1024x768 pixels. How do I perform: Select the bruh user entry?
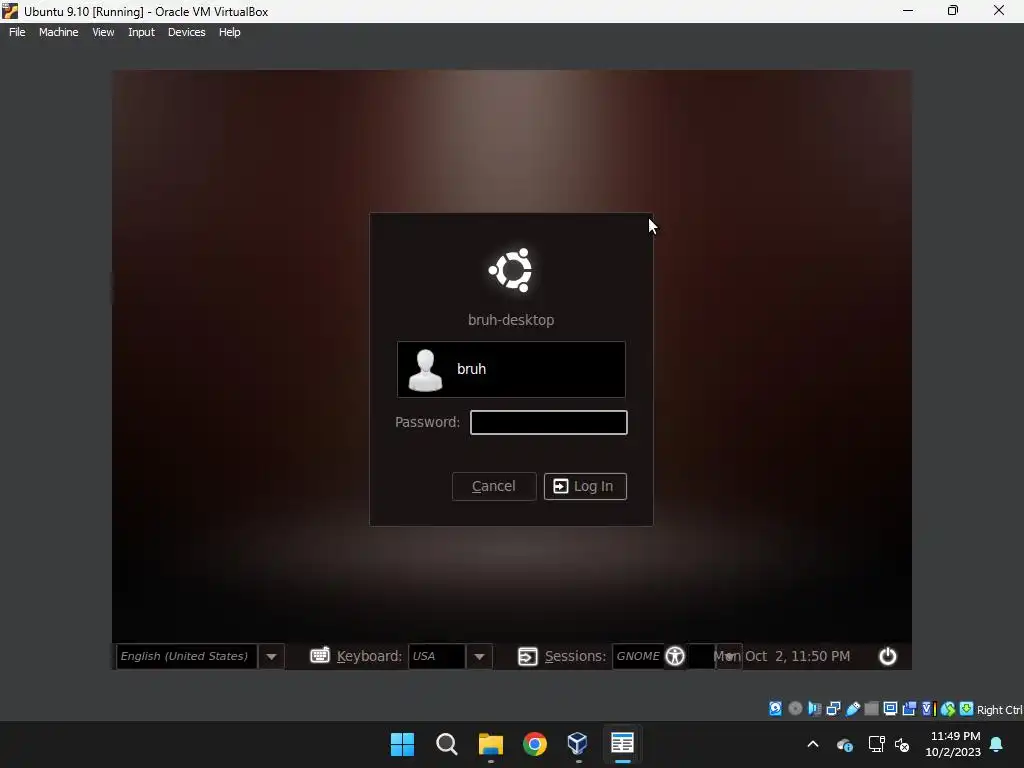point(511,369)
